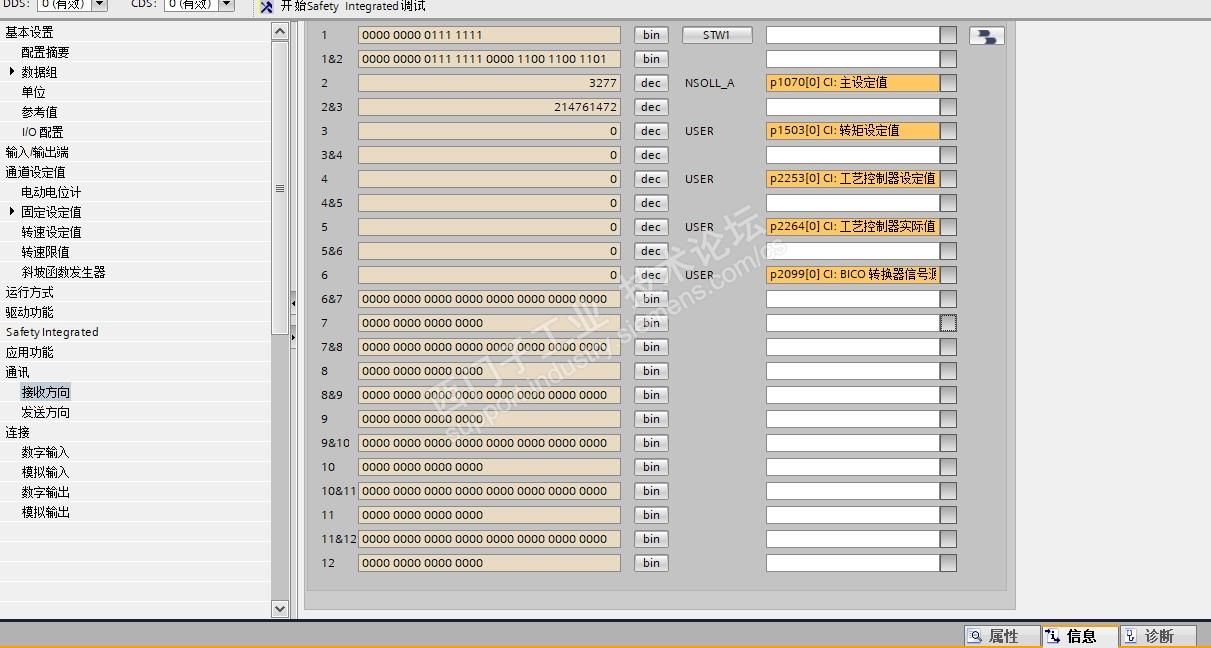1211x648 pixels.
Task: Select Safety Integrated in the tree
Action: pyautogui.click(x=52, y=332)
